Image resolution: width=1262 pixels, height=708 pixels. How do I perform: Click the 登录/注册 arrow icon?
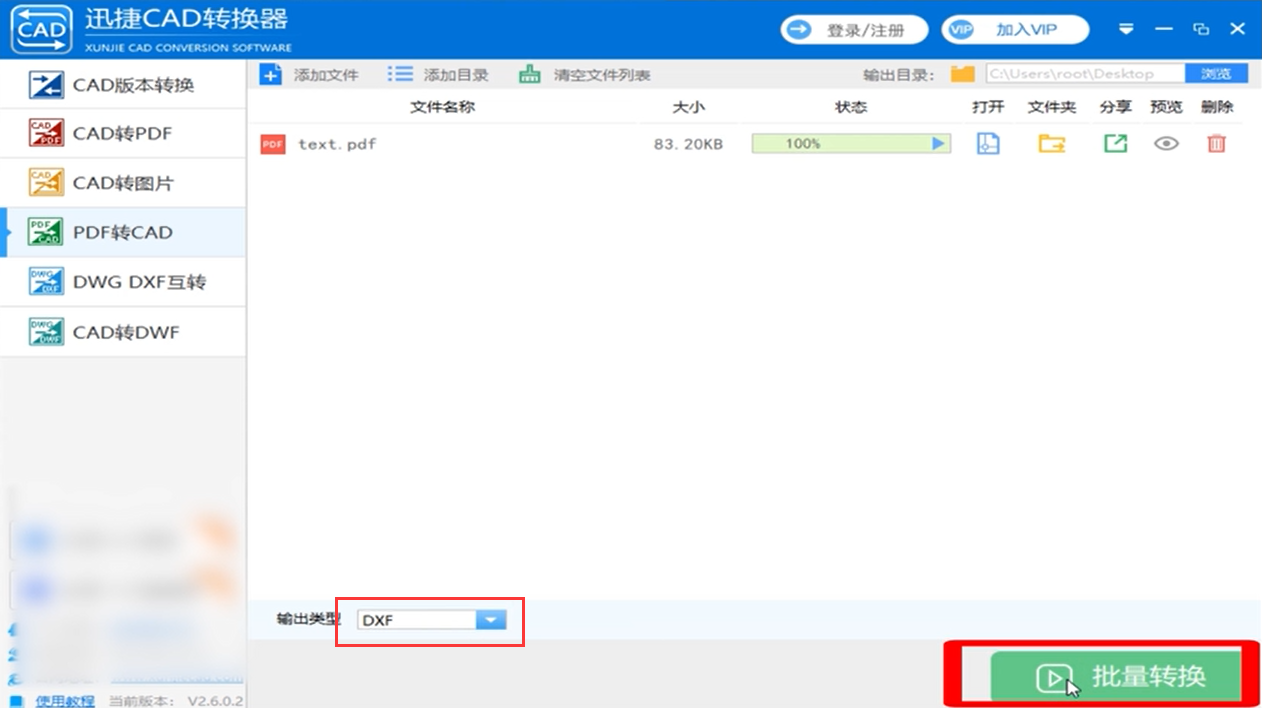(800, 30)
